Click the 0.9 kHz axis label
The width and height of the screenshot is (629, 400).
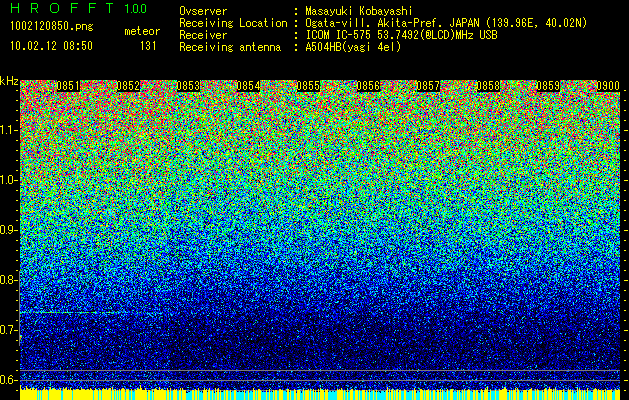(8, 230)
